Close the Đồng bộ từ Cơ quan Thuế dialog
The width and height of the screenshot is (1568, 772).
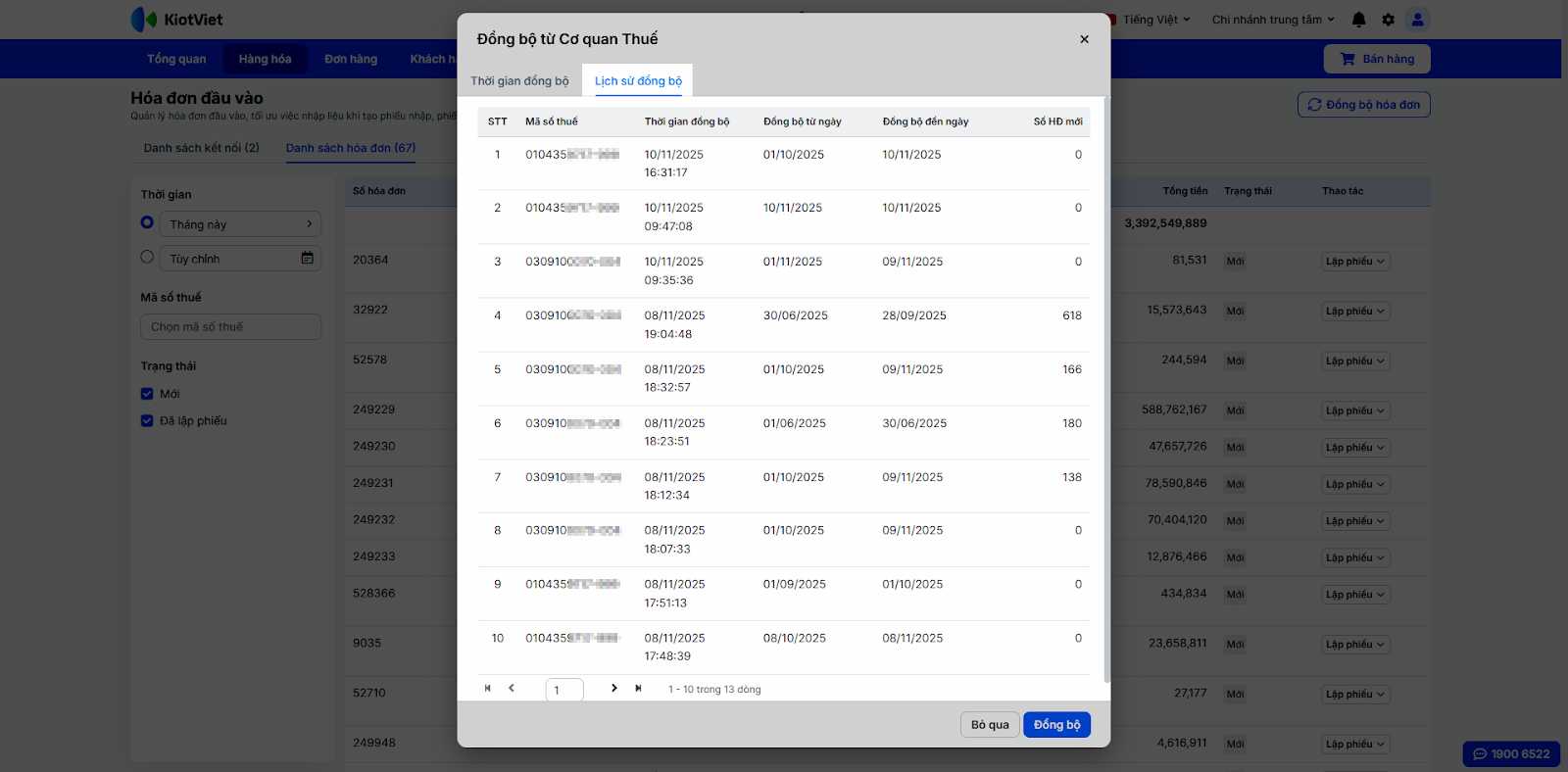[x=1084, y=39]
